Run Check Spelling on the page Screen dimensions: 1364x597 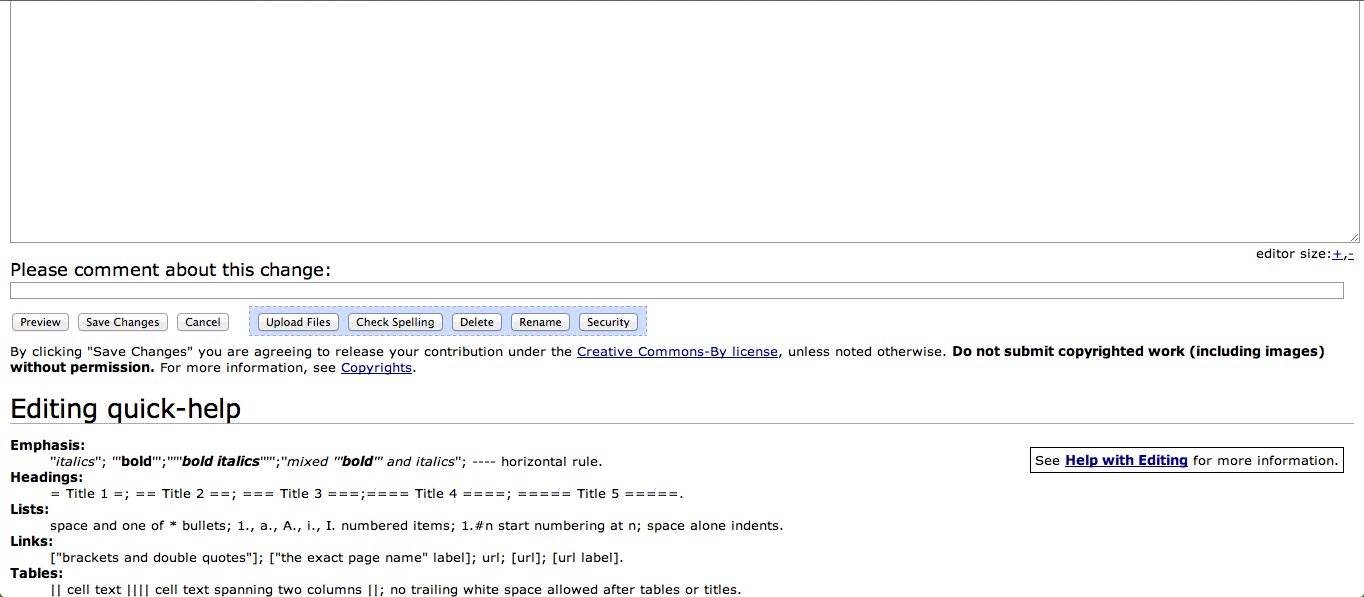395,322
